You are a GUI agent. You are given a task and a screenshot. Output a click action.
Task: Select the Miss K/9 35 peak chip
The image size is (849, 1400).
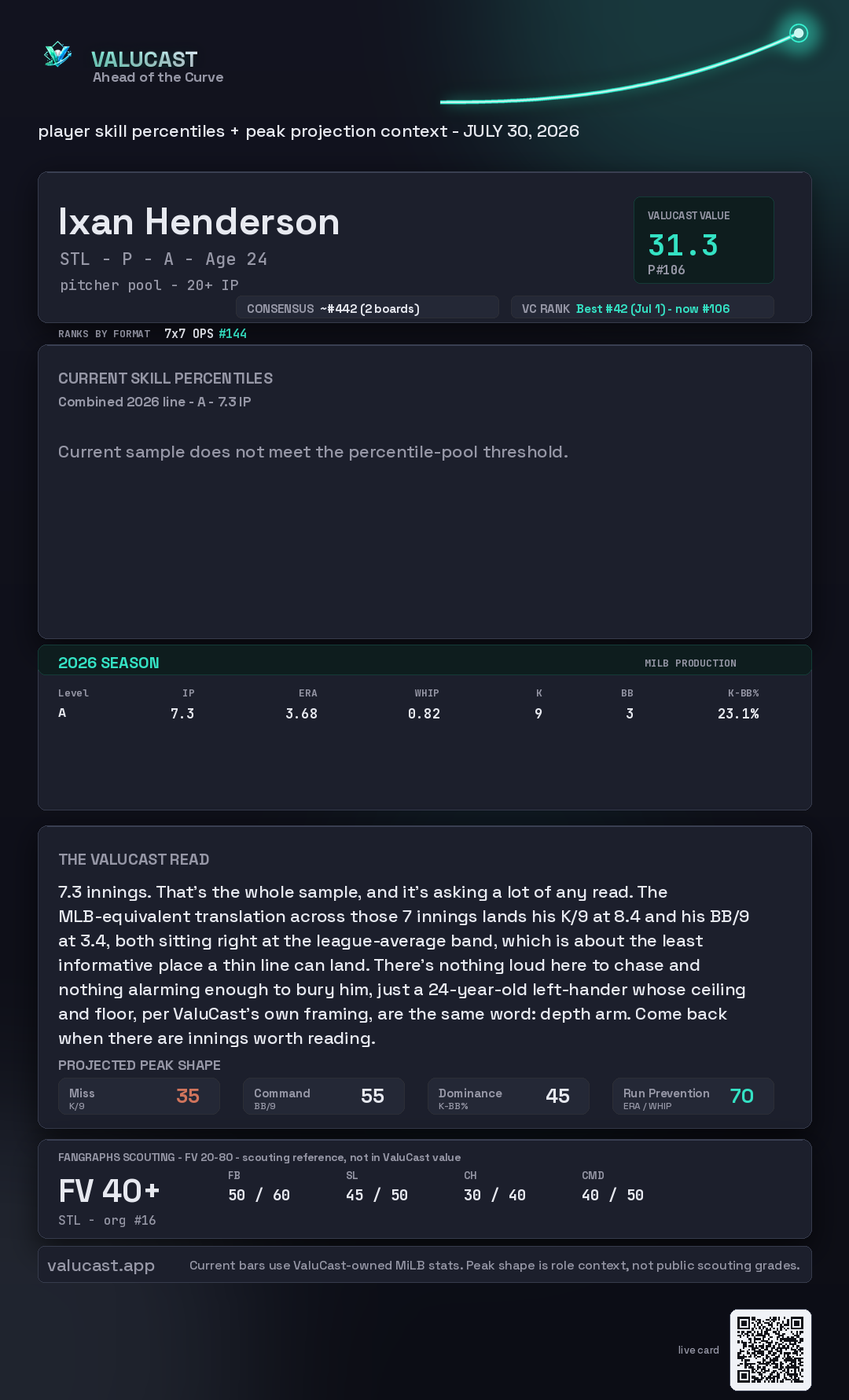coord(139,1096)
